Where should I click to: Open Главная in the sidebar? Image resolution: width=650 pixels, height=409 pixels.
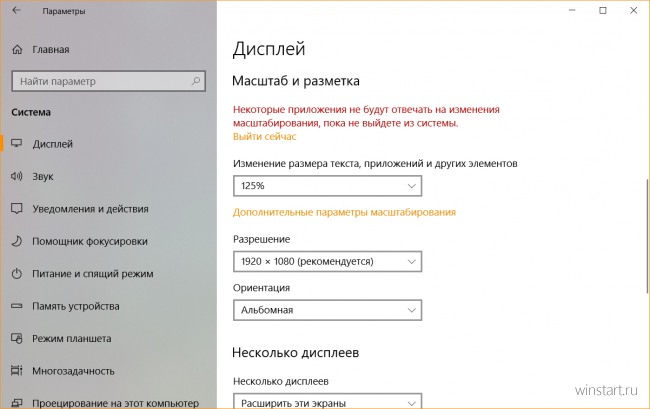pos(51,50)
